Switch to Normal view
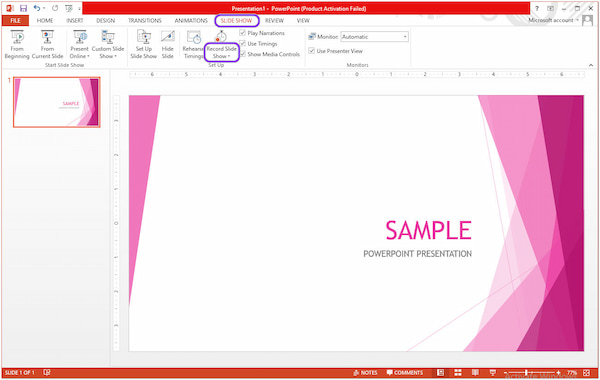 coord(440,372)
